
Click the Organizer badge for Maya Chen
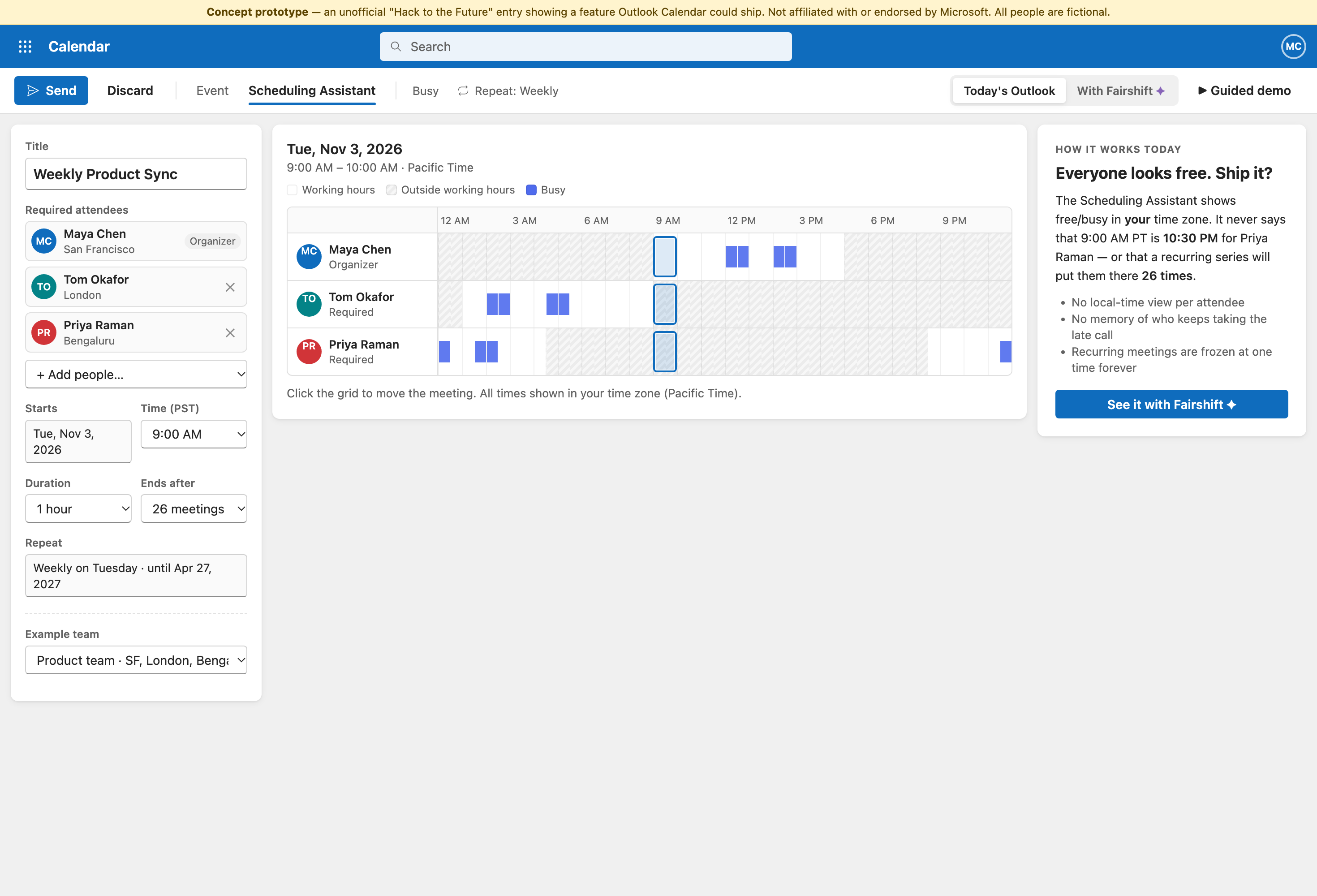[x=212, y=241]
